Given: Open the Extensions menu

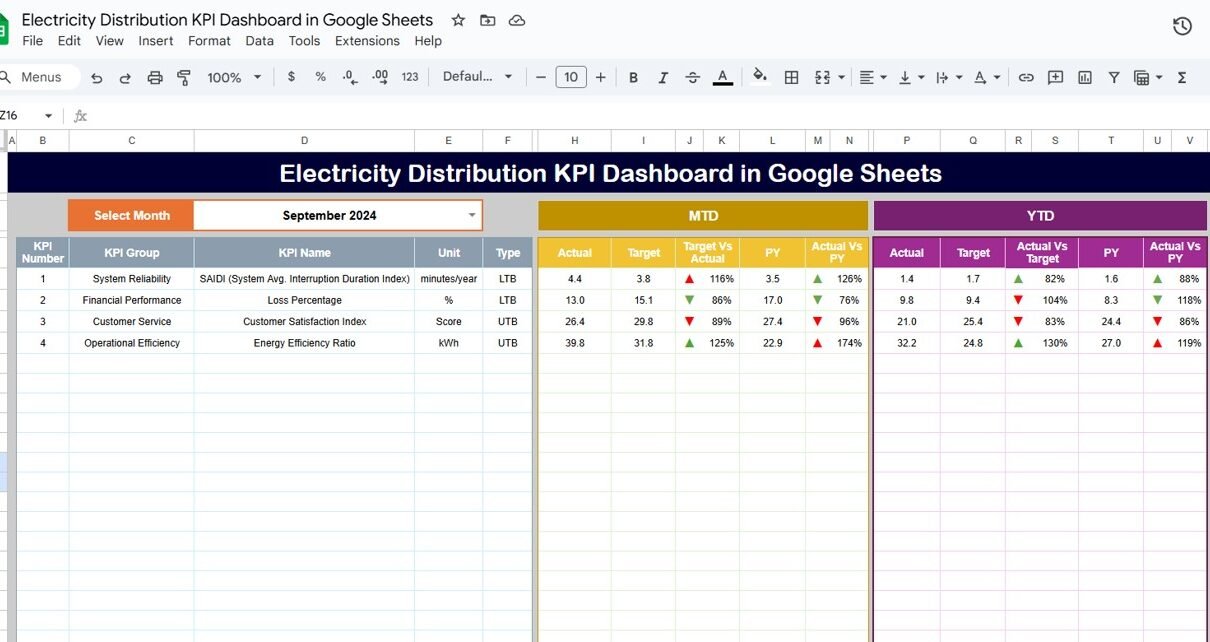Looking at the screenshot, I should [x=367, y=41].
